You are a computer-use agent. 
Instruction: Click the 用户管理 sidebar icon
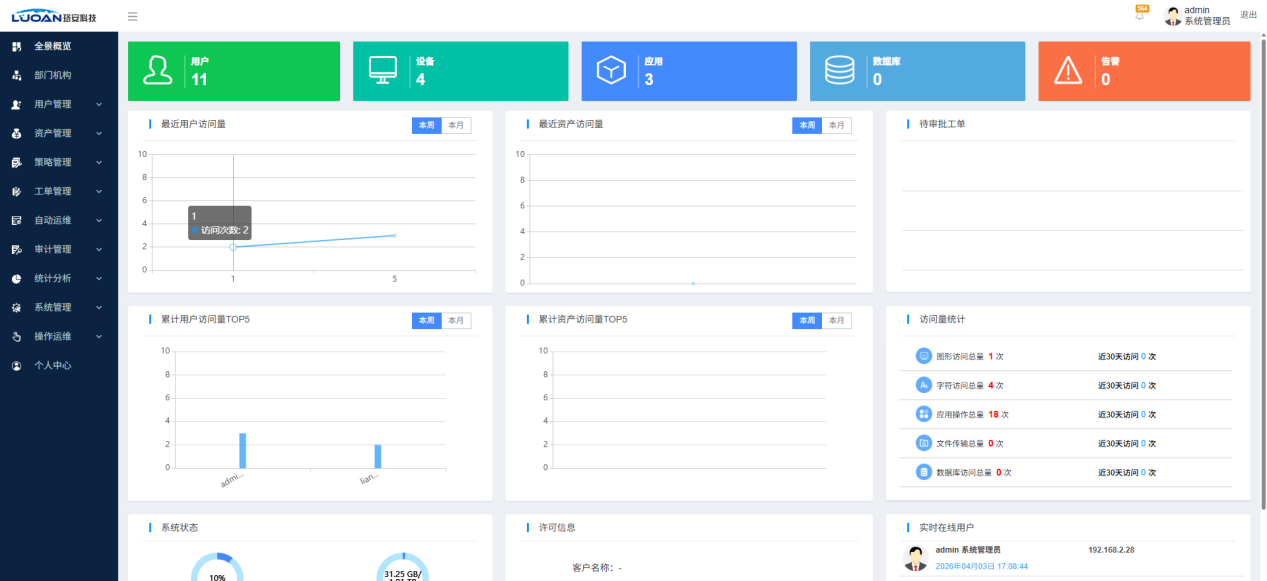pyautogui.click(x=16, y=104)
